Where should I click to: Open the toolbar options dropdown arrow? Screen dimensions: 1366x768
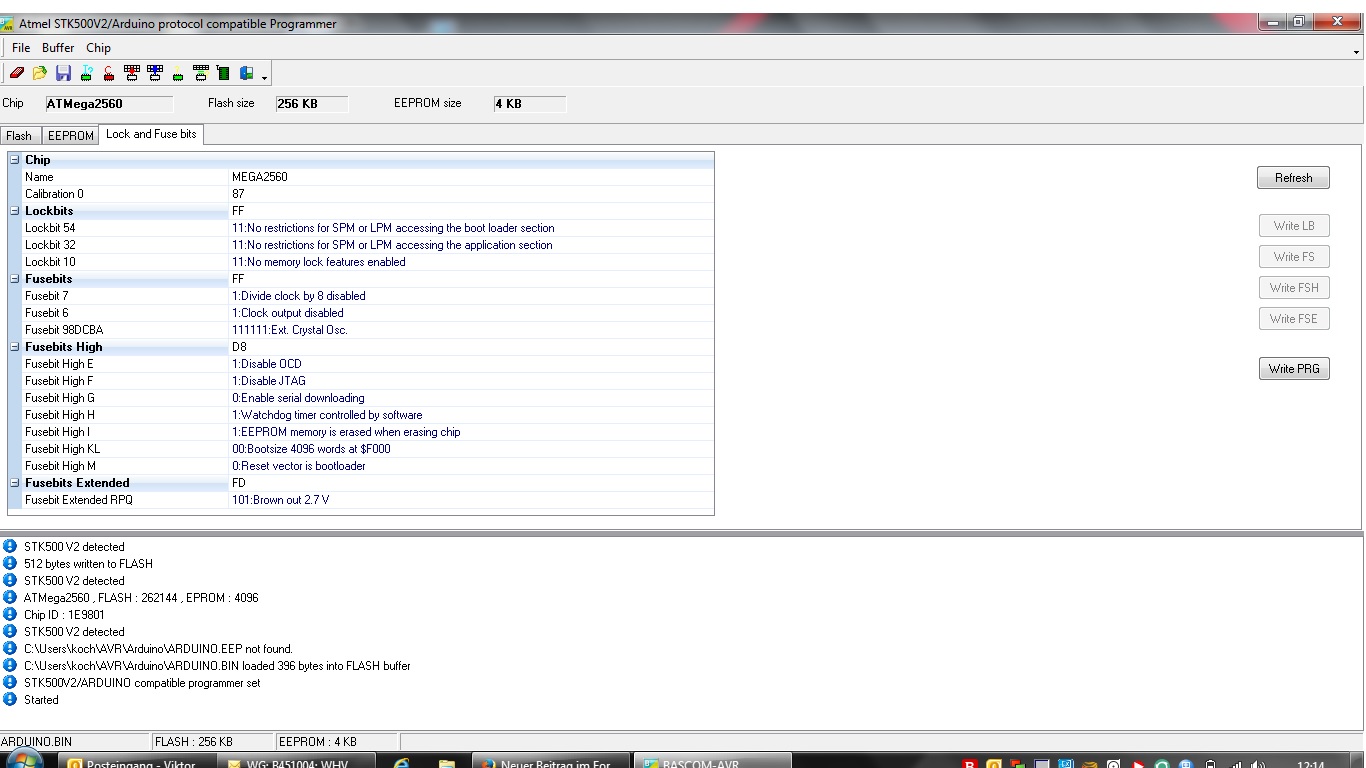264,76
